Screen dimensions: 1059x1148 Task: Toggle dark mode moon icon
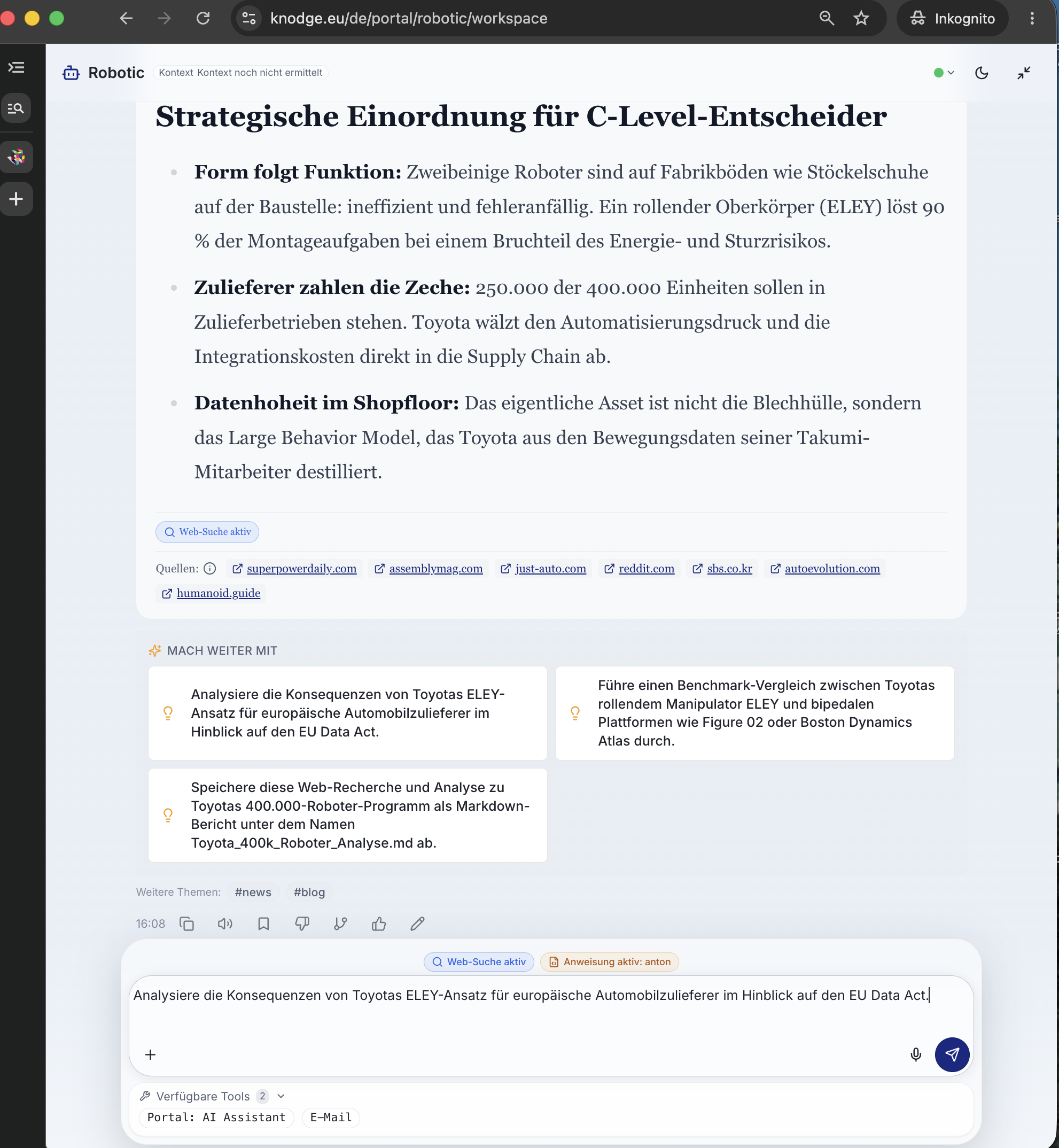(x=982, y=73)
